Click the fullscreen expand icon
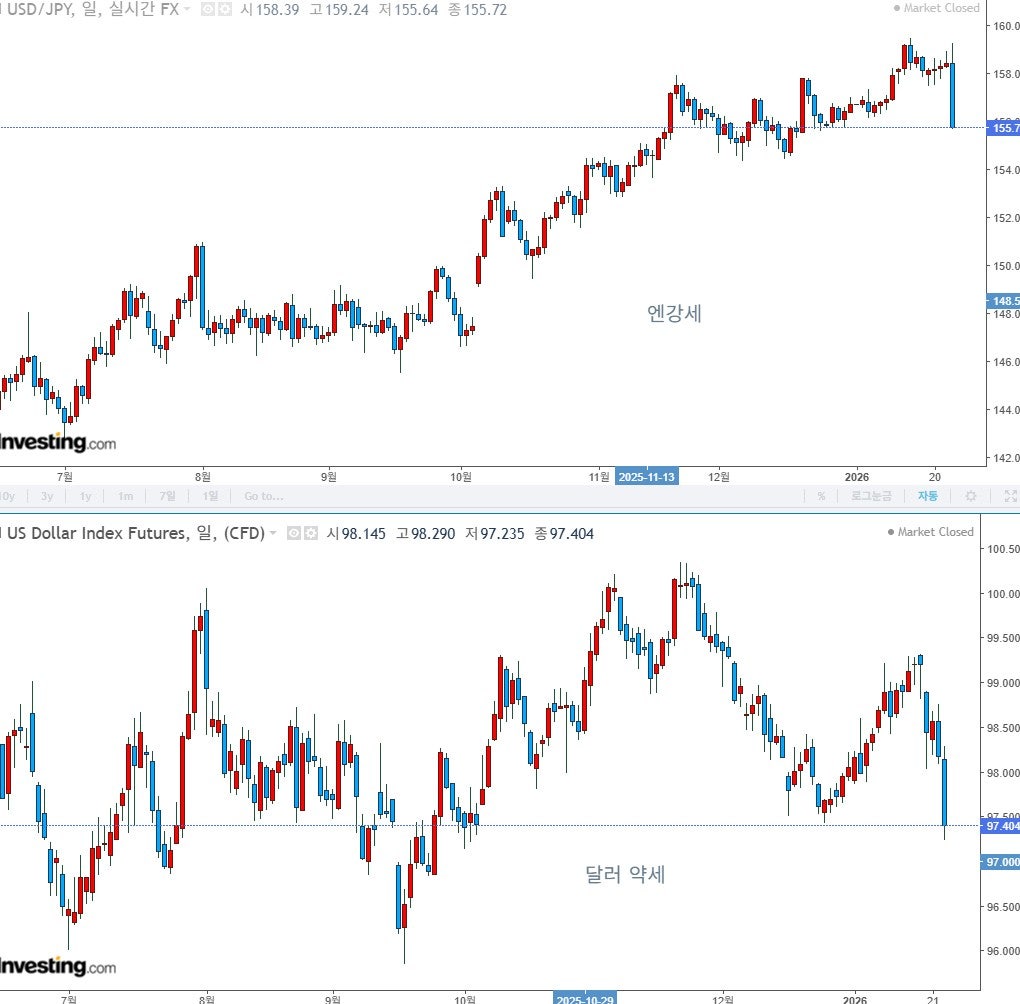The height and width of the screenshot is (1004, 1020). 1010,496
